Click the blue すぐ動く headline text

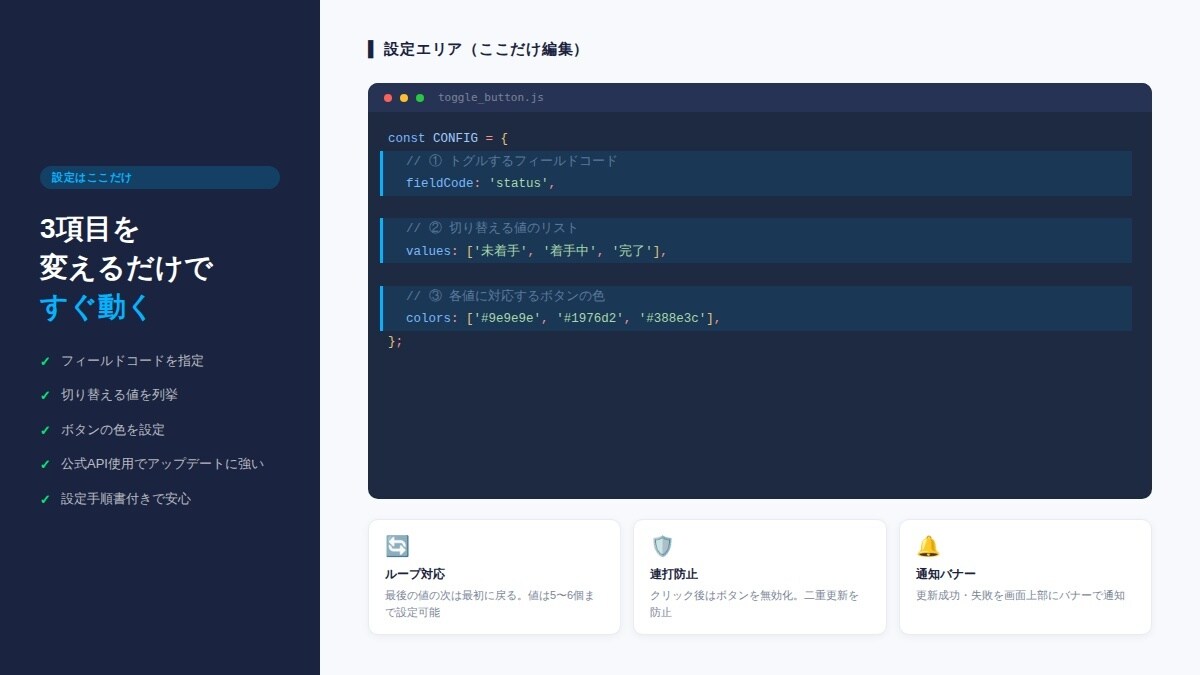pos(95,307)
